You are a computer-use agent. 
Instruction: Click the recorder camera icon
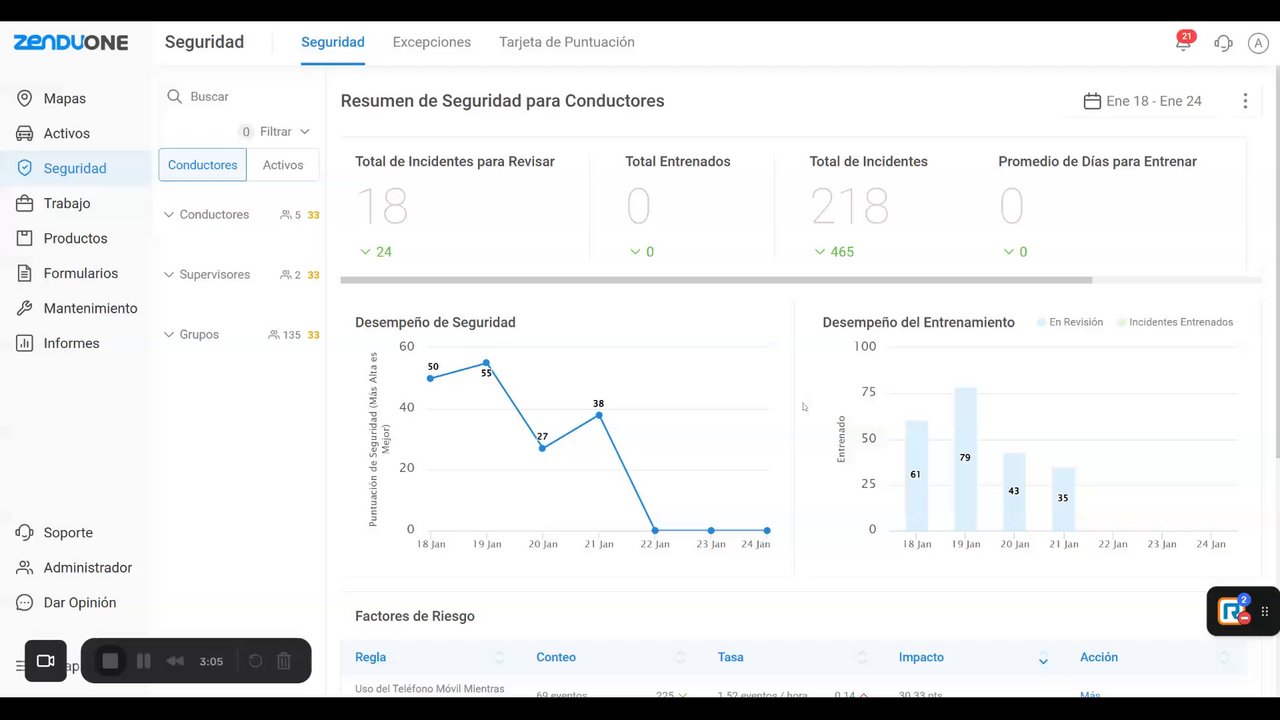click(45, 661)
